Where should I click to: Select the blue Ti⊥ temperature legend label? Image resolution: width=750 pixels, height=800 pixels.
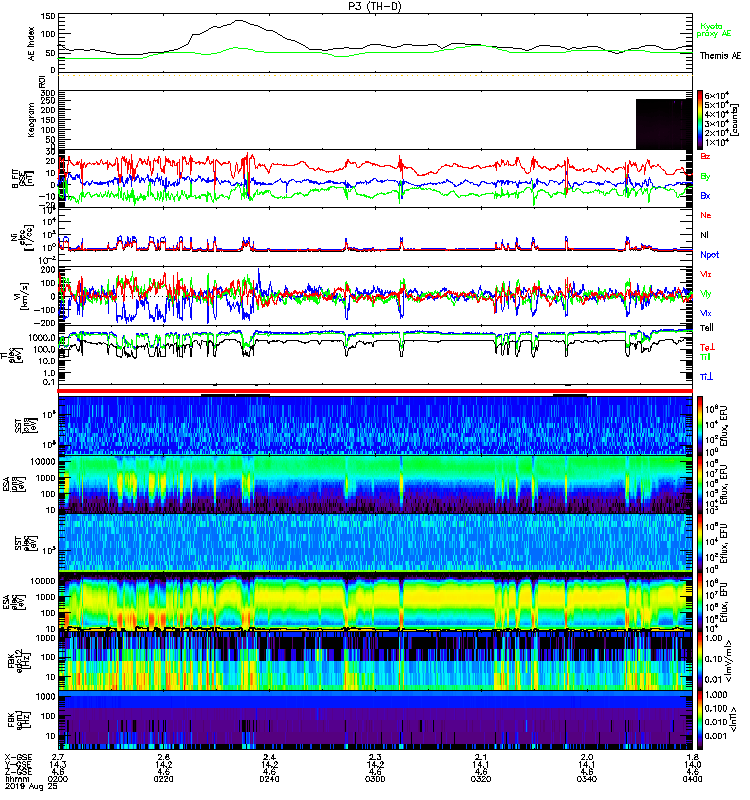tap(706, 377)
